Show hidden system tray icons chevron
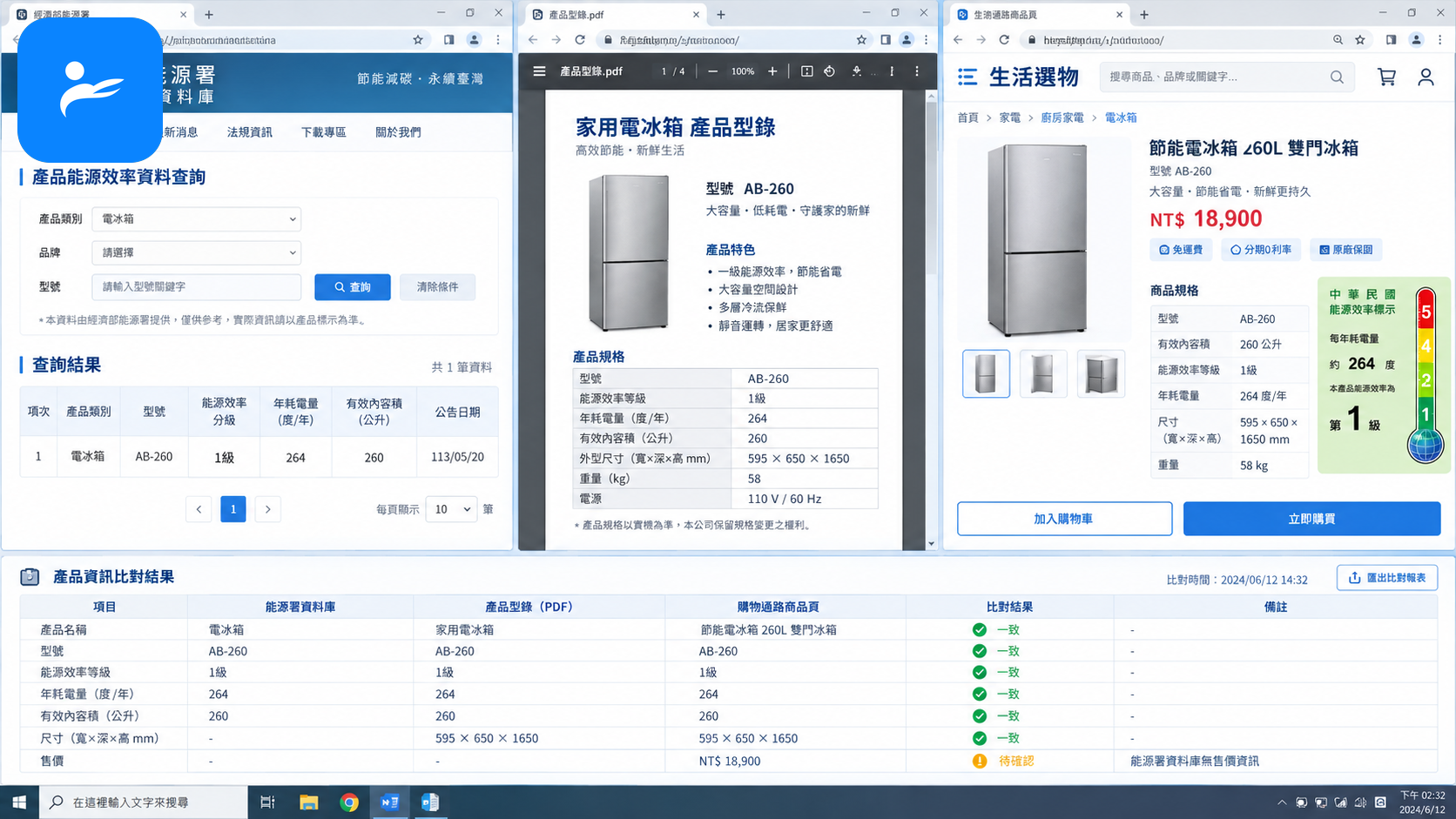The image size is (1456, 819). point(1282,802)
